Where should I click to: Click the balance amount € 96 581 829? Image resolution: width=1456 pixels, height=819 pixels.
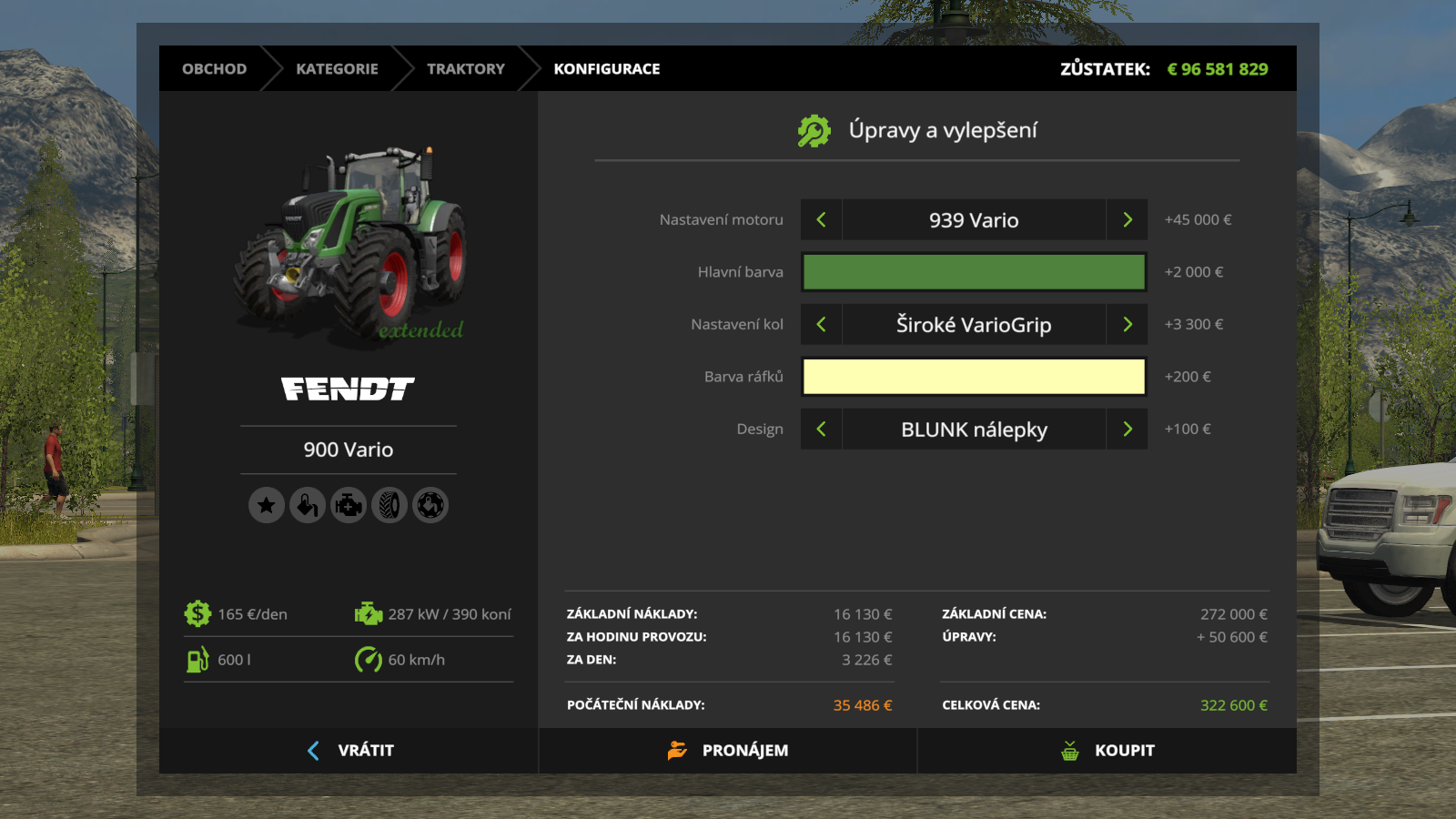point(1218,69)
